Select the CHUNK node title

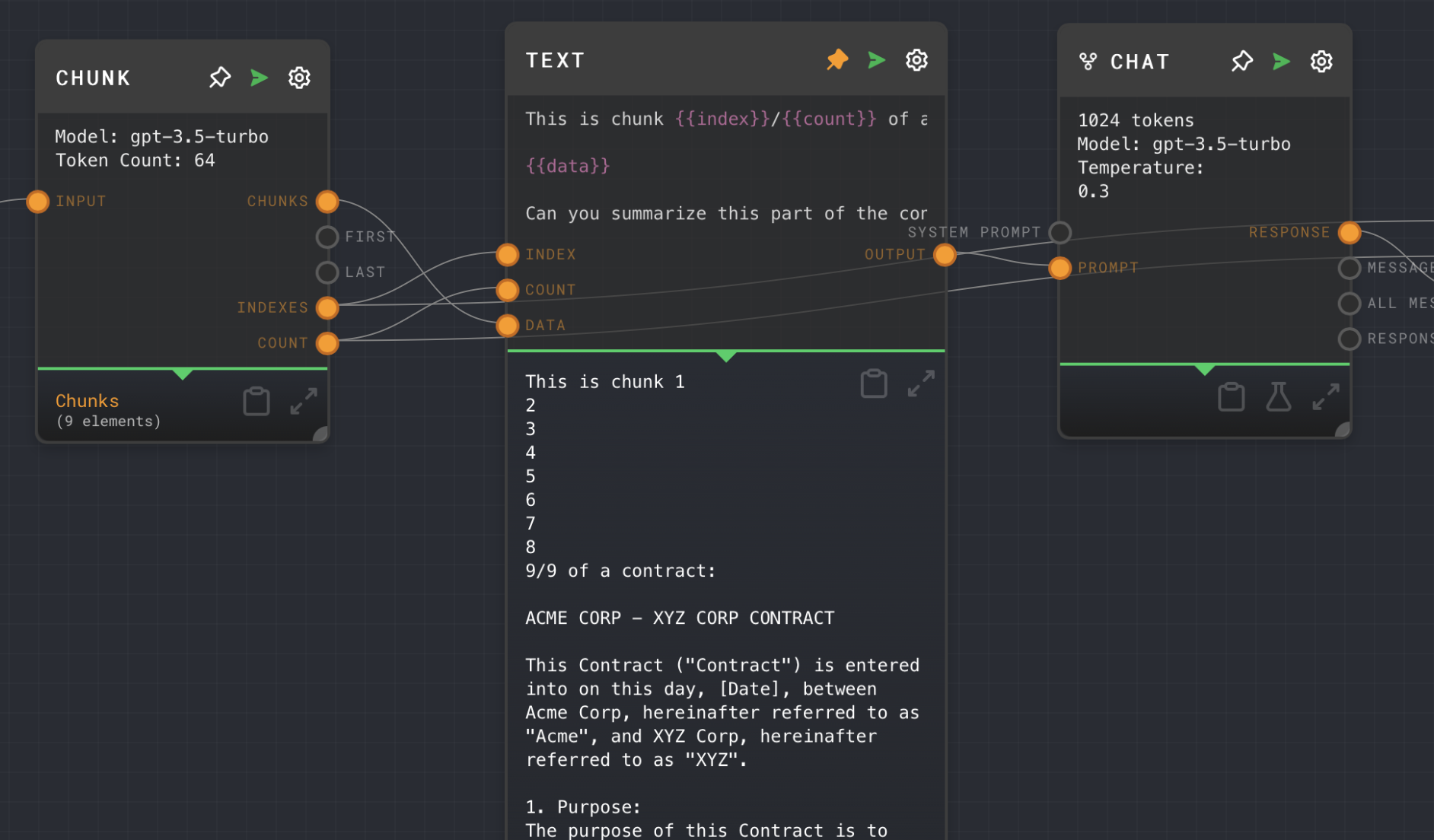click(93, 78)
